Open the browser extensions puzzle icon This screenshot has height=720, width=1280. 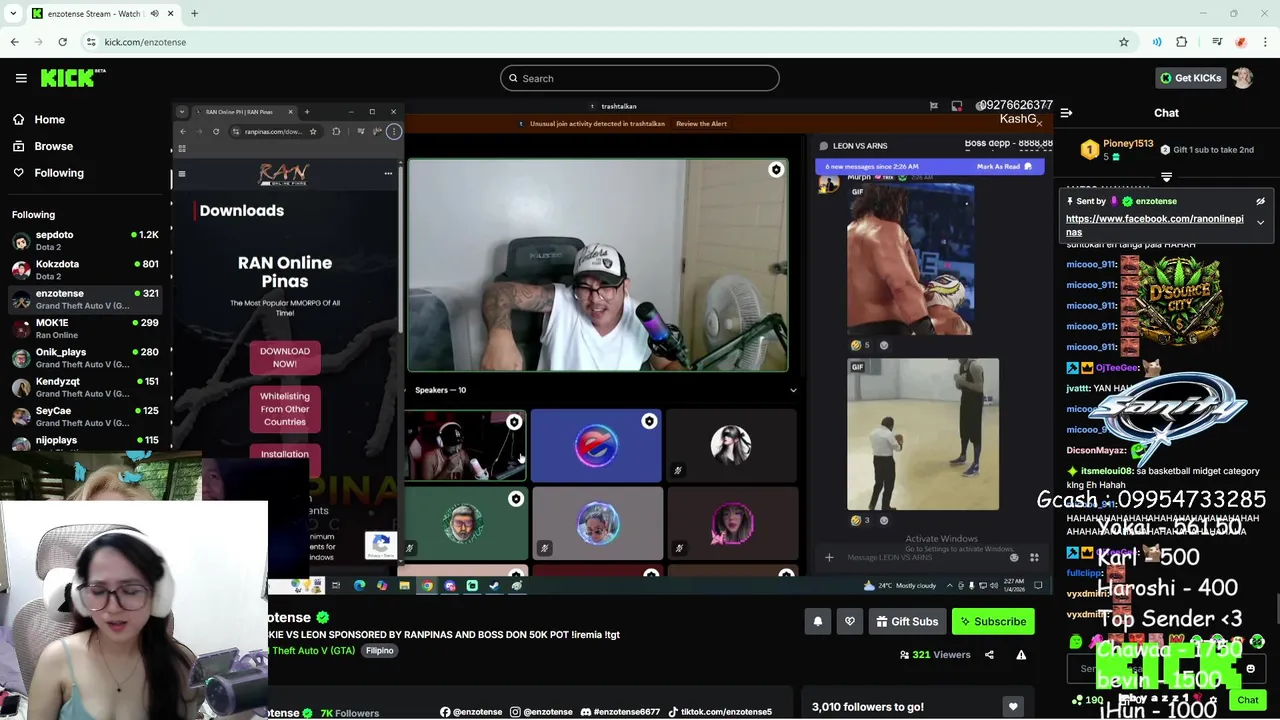[1182, 42]
